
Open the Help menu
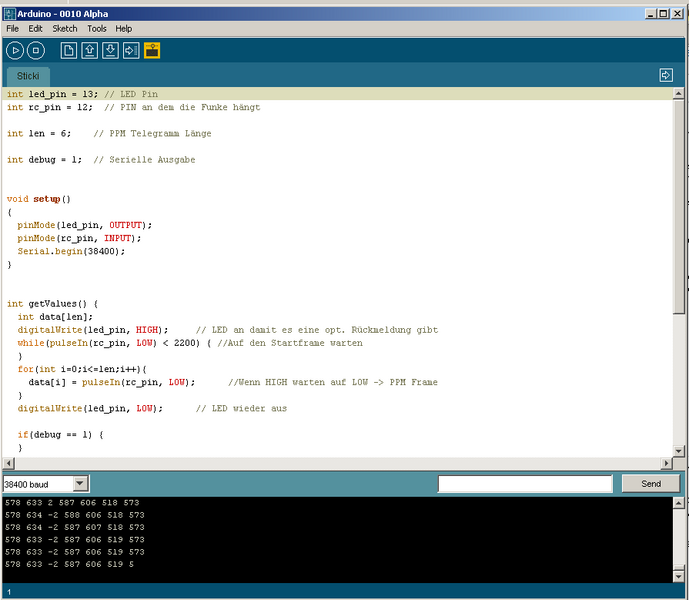click(x=124, y=29)
